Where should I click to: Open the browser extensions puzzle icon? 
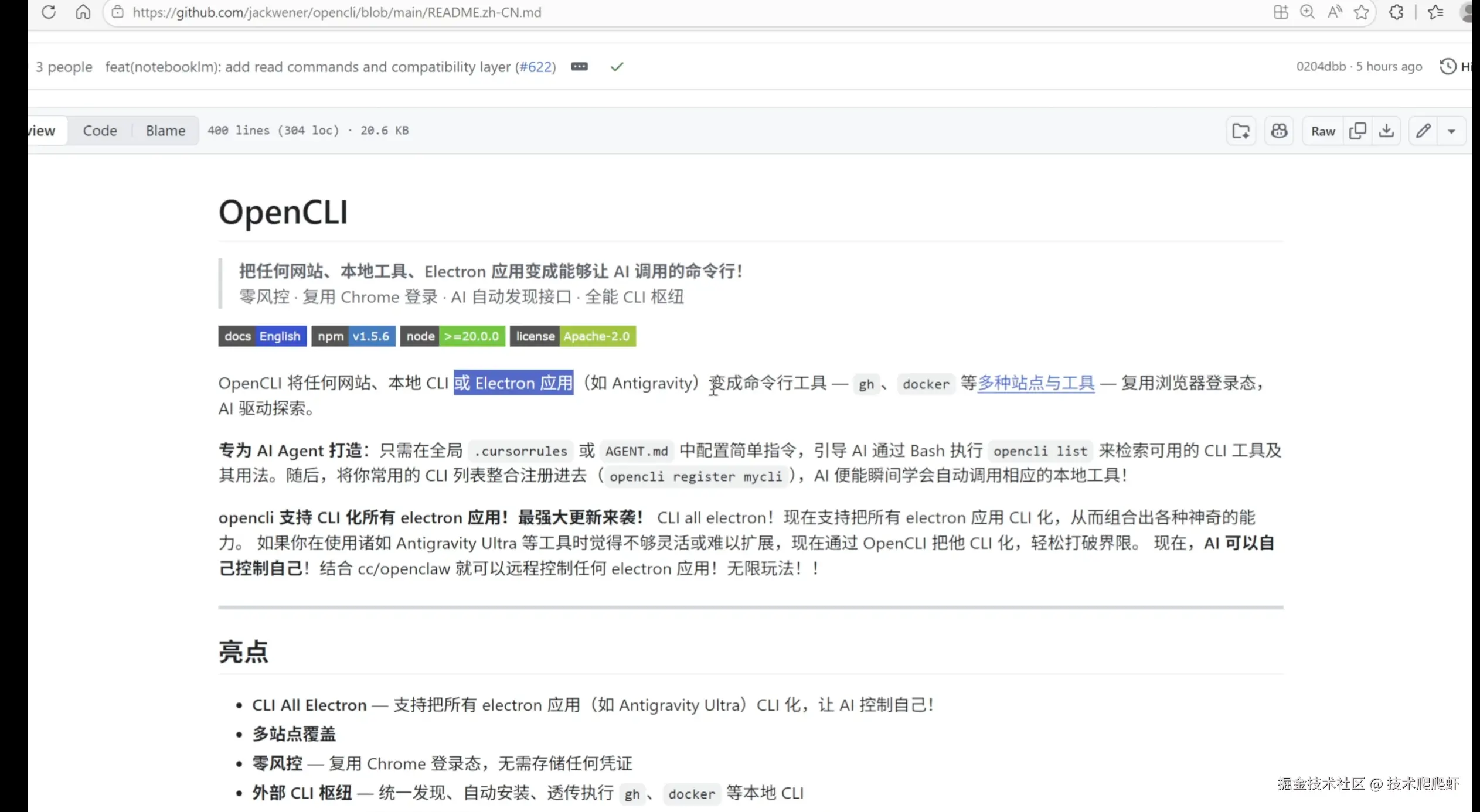[x=1396, y=12]
